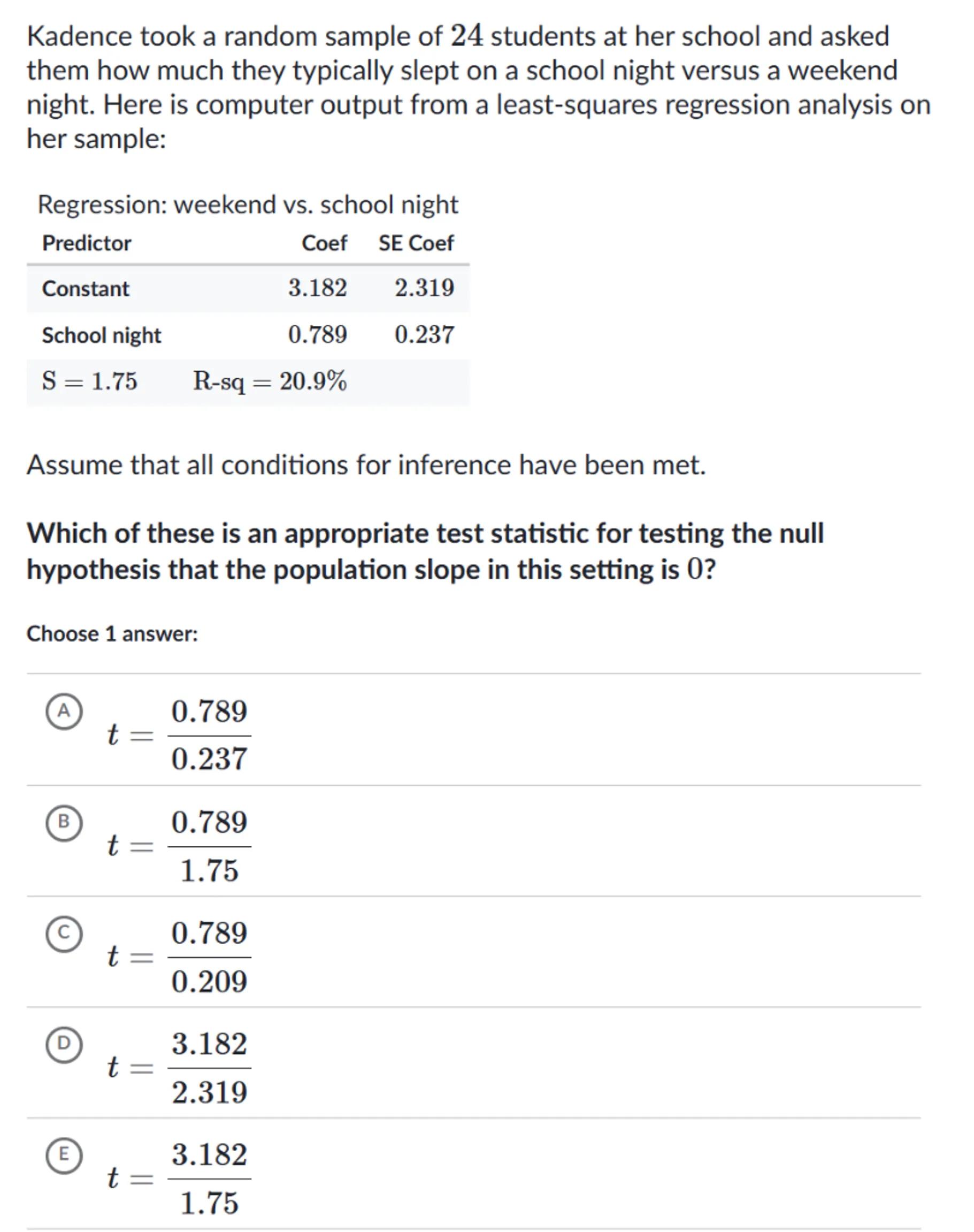Click the 'Choose 1 answer:' prompt

(112, 634)
